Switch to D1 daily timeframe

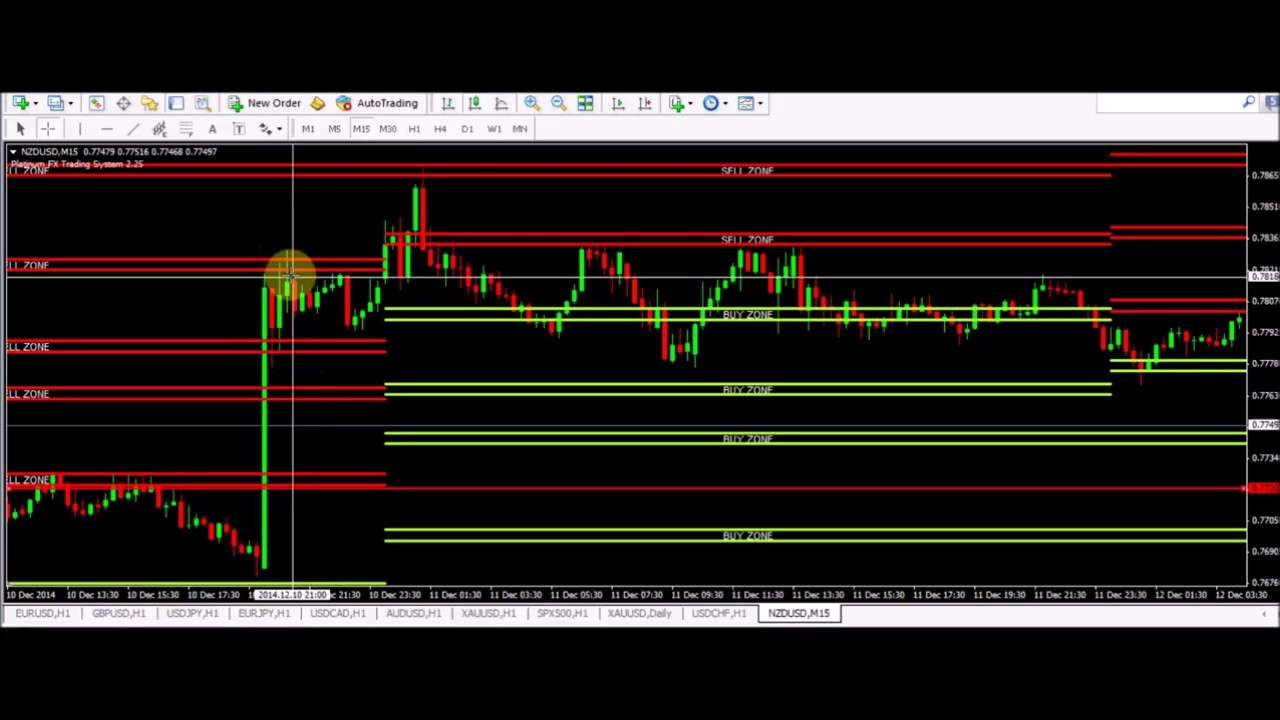click(x=467, y=128)
